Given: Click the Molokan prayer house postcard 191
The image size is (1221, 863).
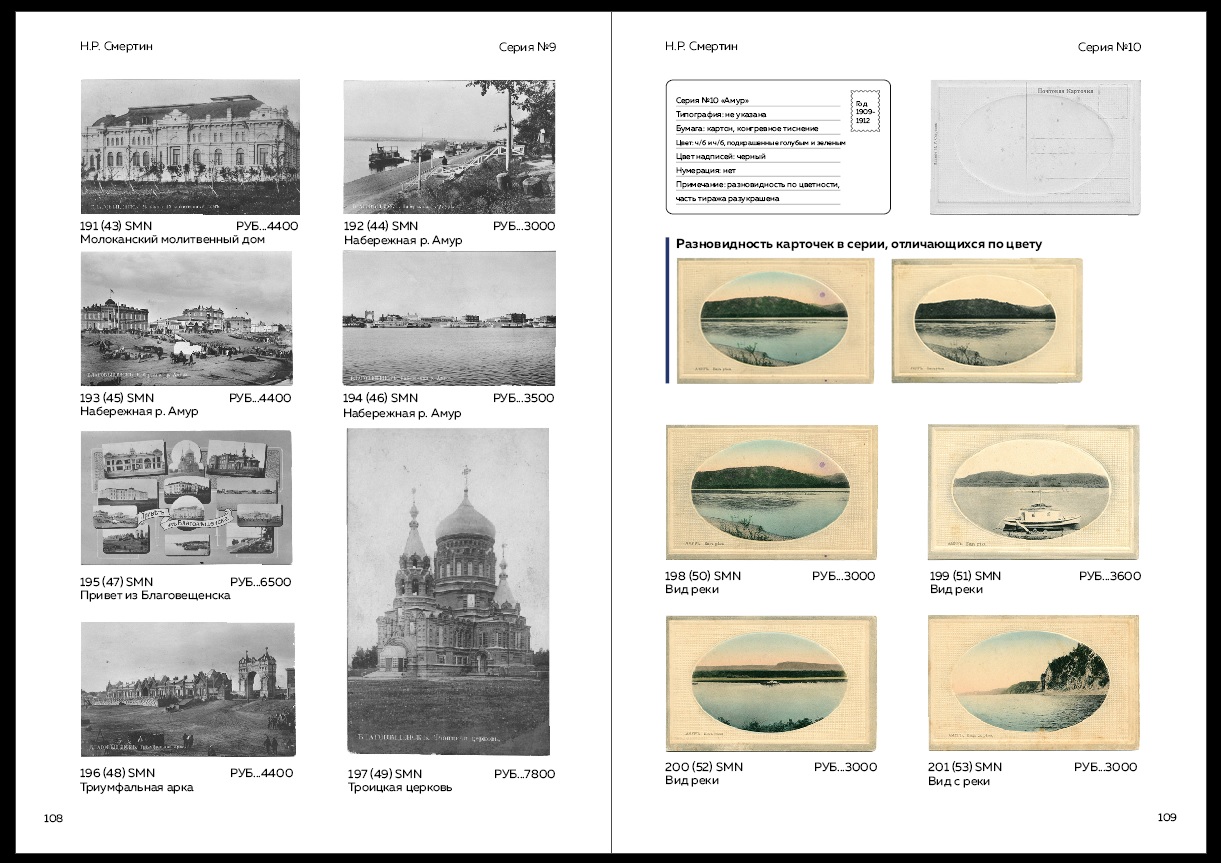Looking at the screenshot, I should (190, 147).
